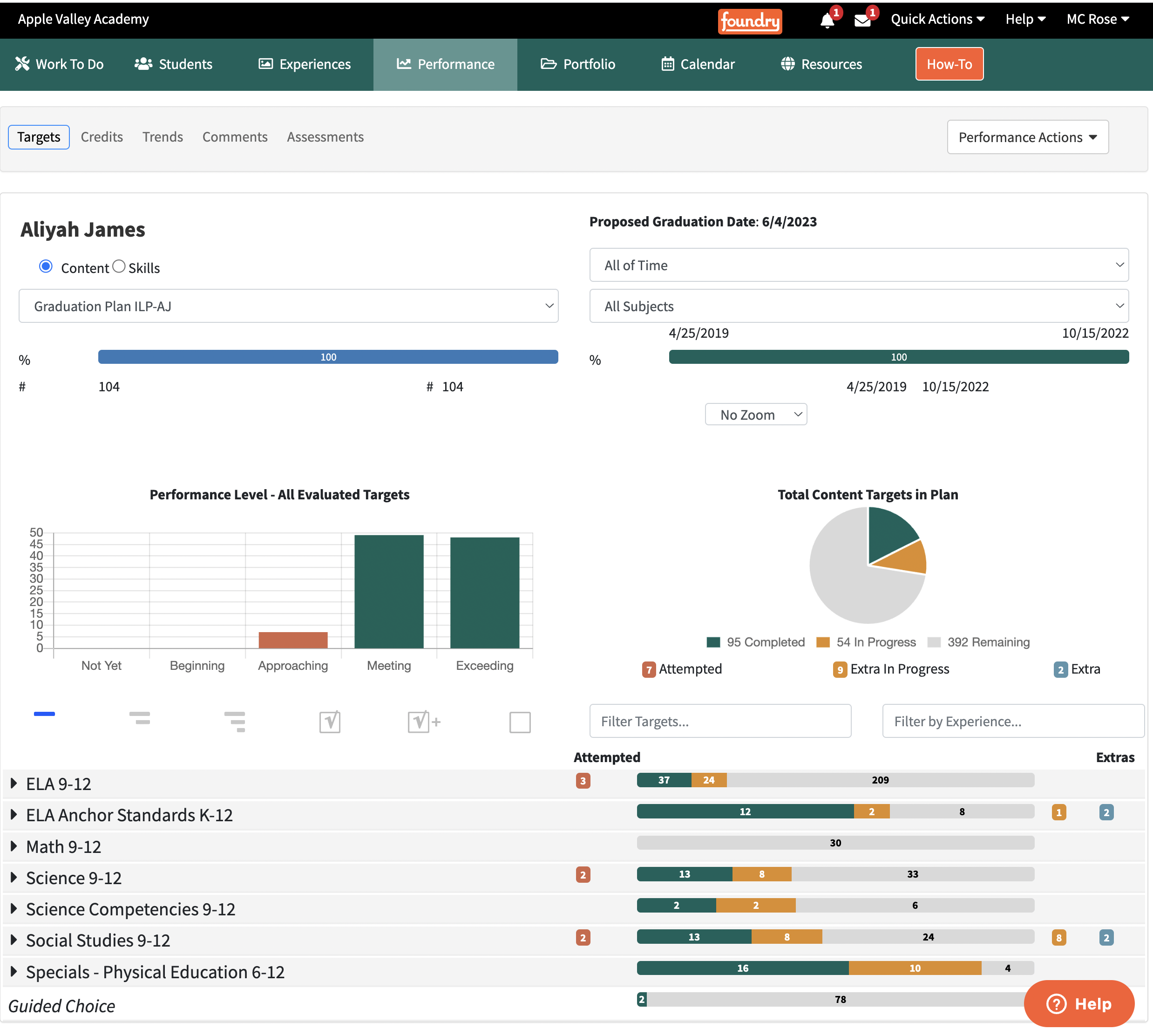This screenshot has width=1153, height=1036.
Task: Open the All of Time dropdown
Action: click(859, 265)
